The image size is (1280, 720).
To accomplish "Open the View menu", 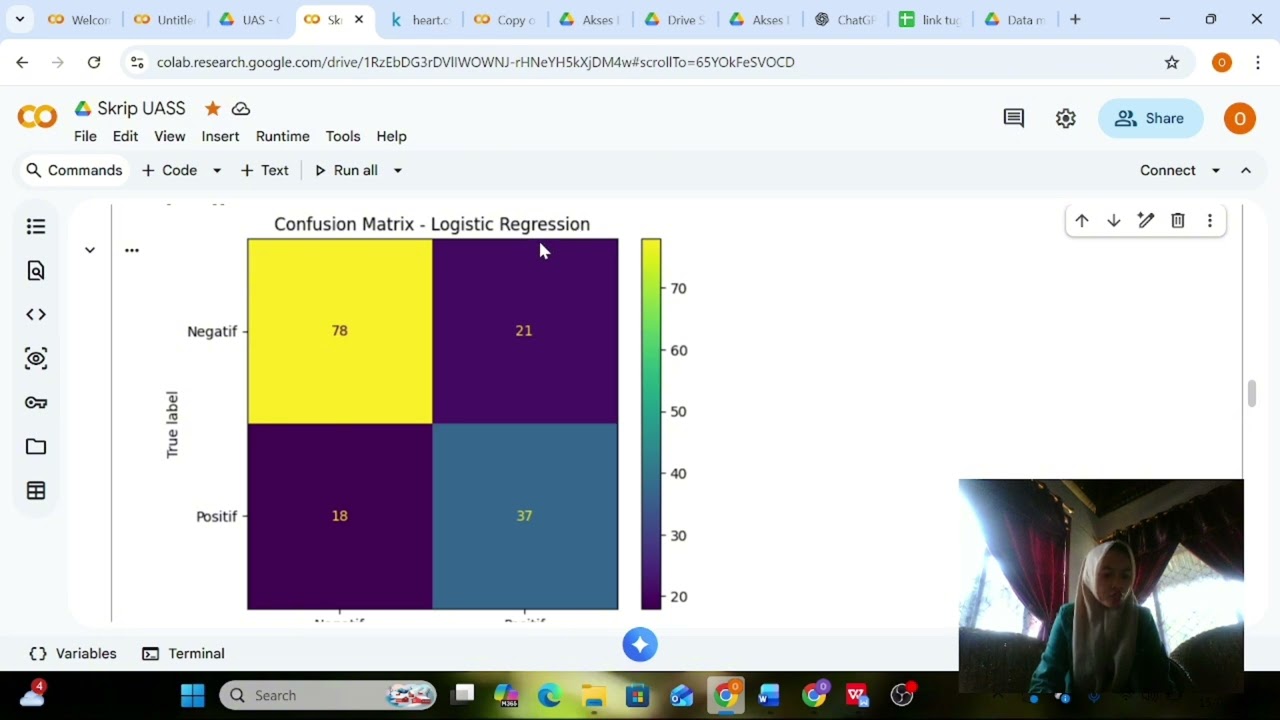I will [169, 136].
